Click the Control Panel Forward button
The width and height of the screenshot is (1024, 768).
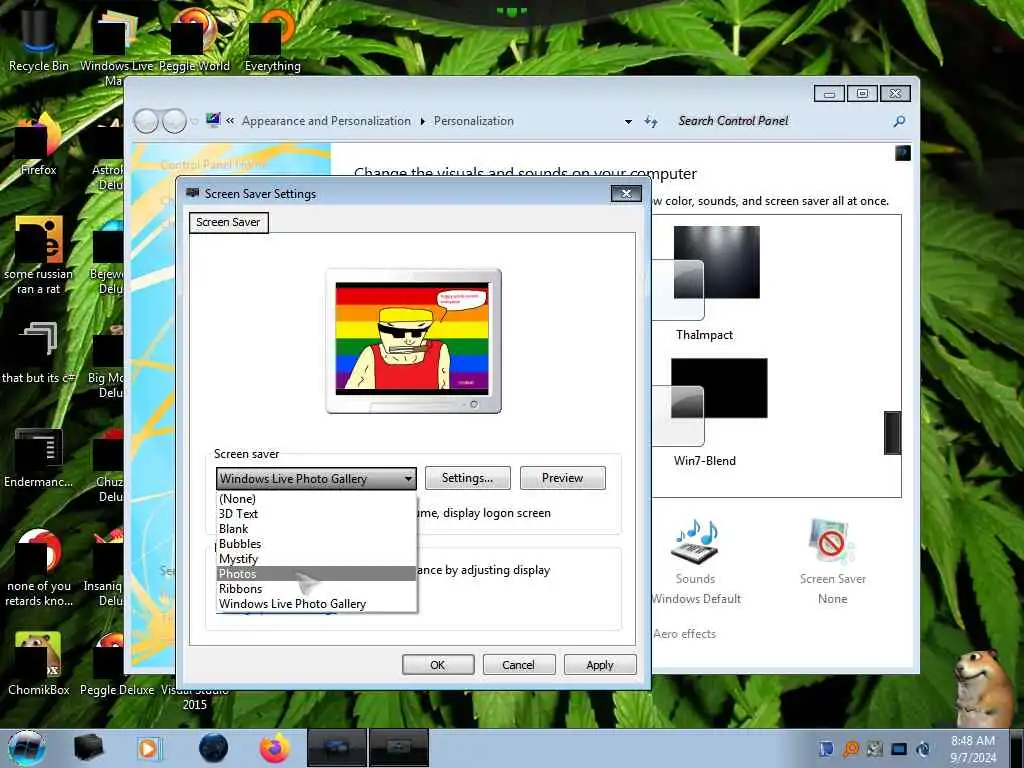click(x=174, y=121)
